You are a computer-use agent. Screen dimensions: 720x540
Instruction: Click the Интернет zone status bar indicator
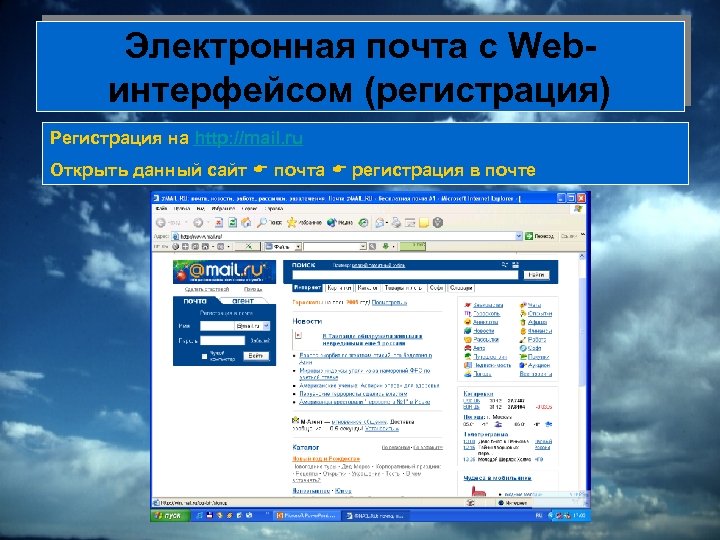[513, 503]
